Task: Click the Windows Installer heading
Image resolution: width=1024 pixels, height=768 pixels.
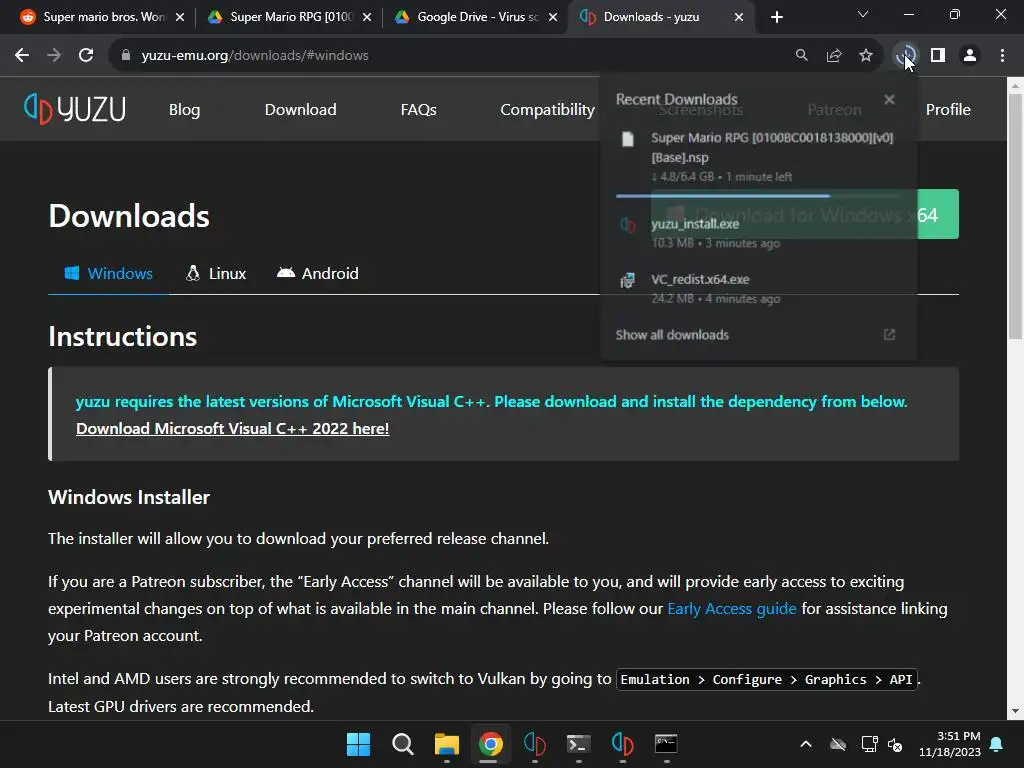Action: [129, 497]
